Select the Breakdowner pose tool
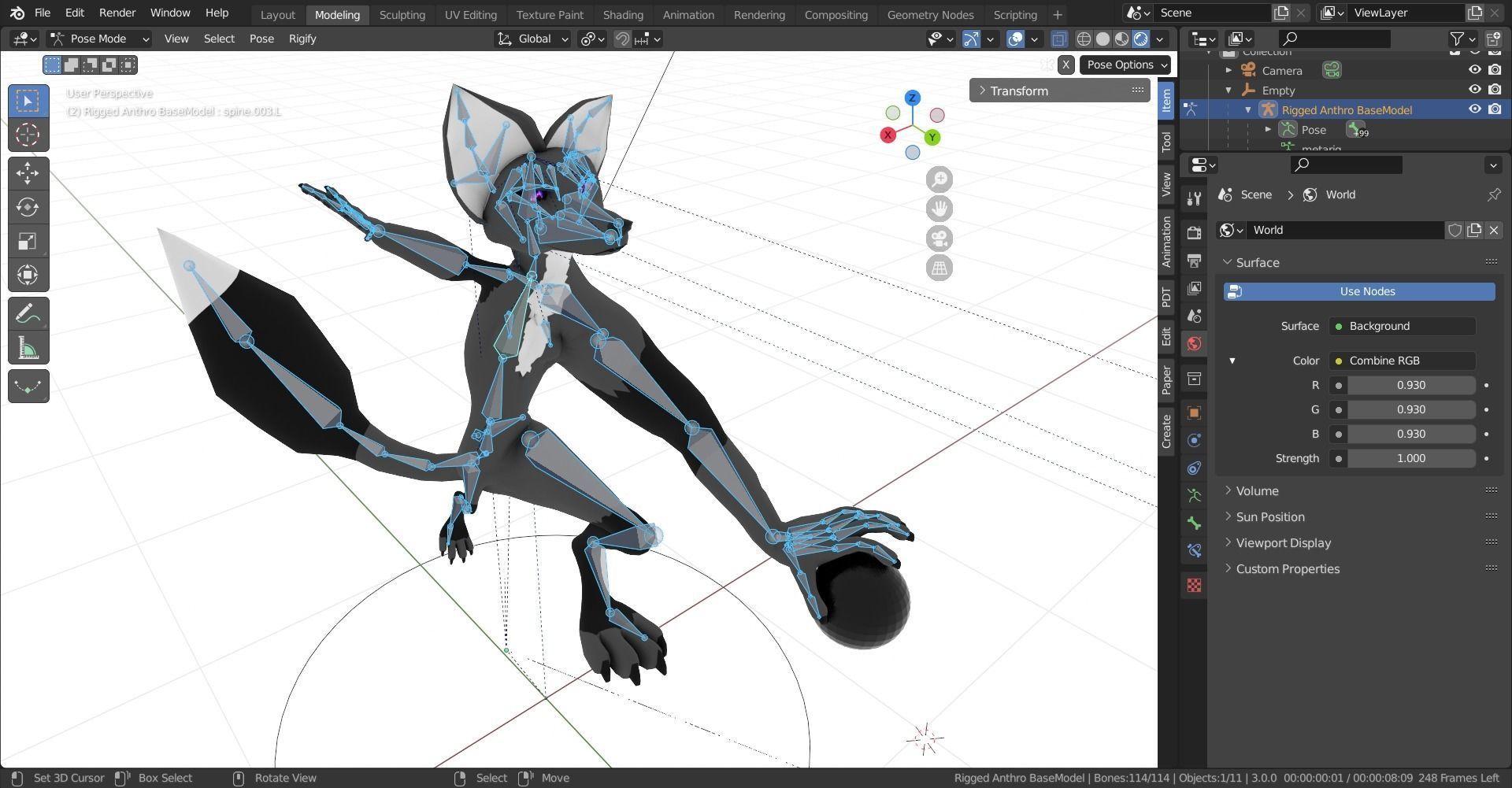1512x788 pixels. click(28, 387)
